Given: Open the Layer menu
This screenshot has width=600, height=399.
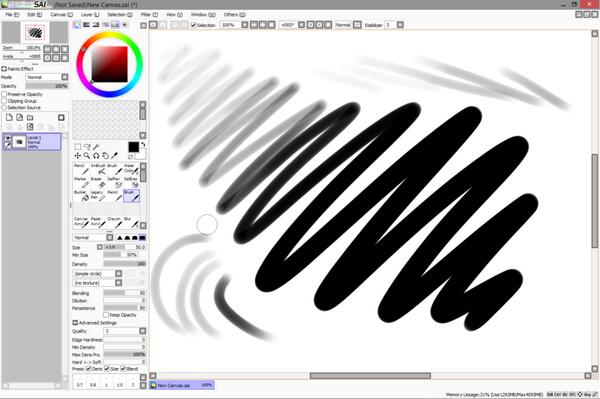Looking at the screenshot, I should (x=90, y=15).
